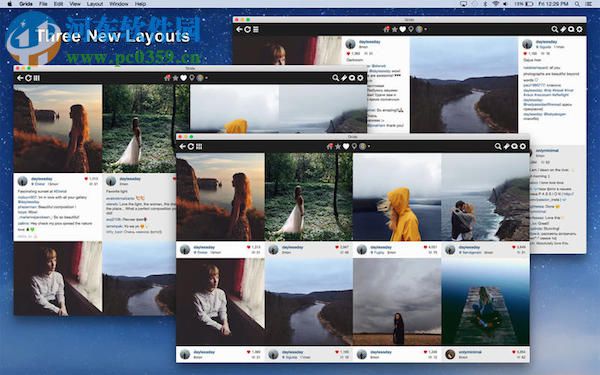Open dayleeaday username under sunset photo in front window
600x375 pixels.
(x=204, y=247)
